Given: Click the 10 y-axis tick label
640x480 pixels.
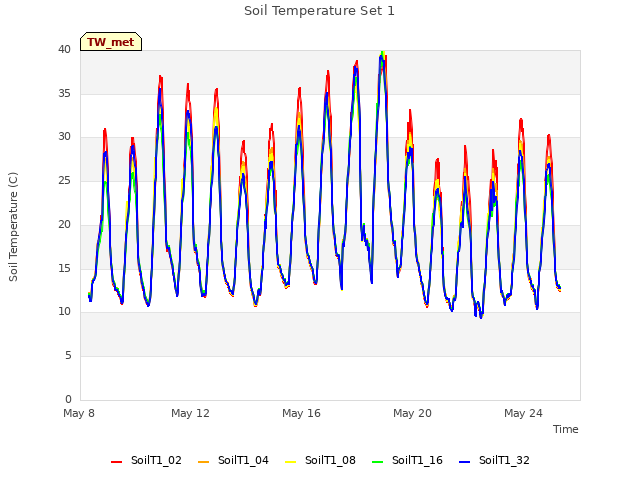Looking at the screenshot, I should point(64,312).
